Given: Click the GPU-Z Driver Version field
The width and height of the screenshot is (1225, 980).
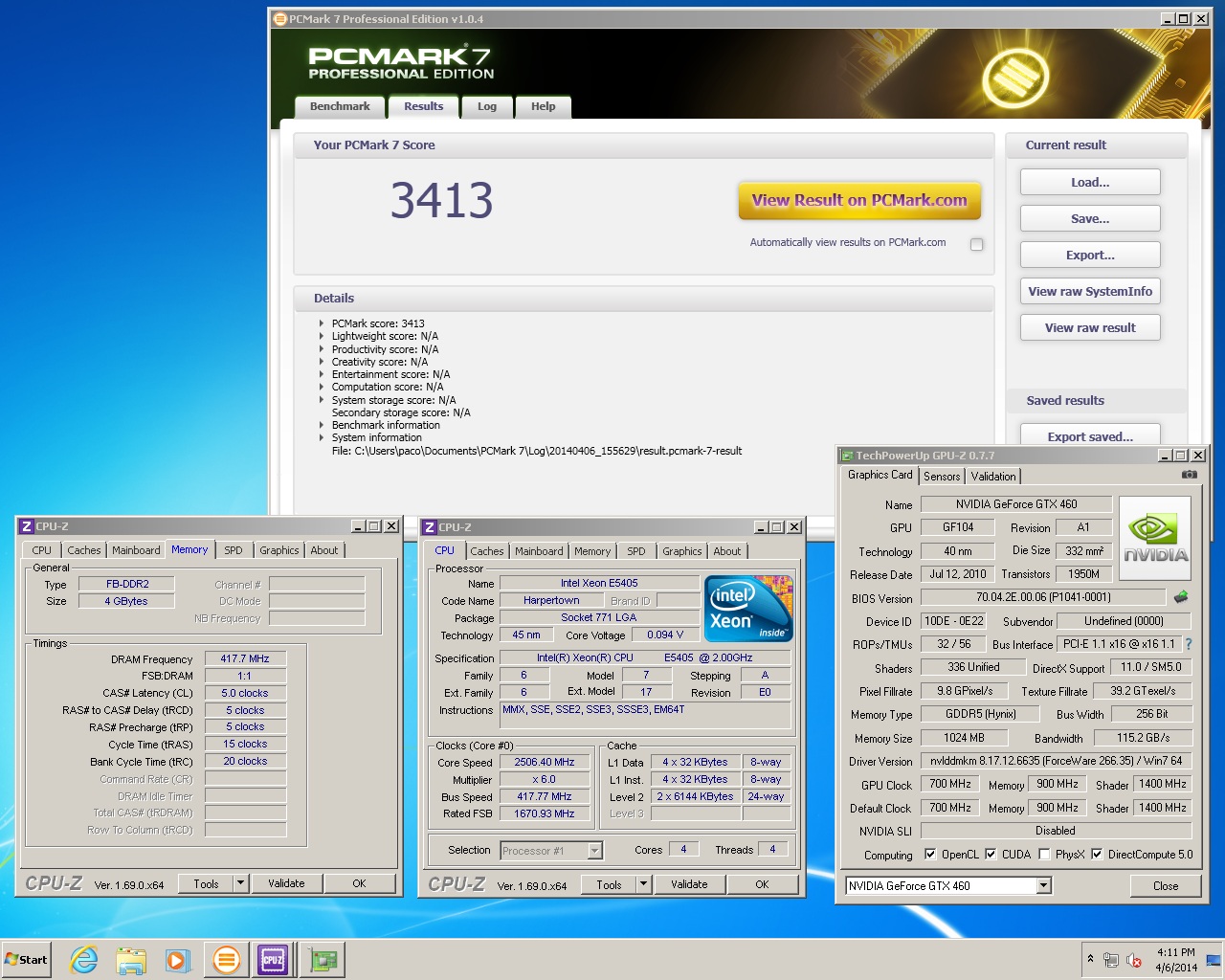Looking at the screenshot, I should pos(1056,761).
